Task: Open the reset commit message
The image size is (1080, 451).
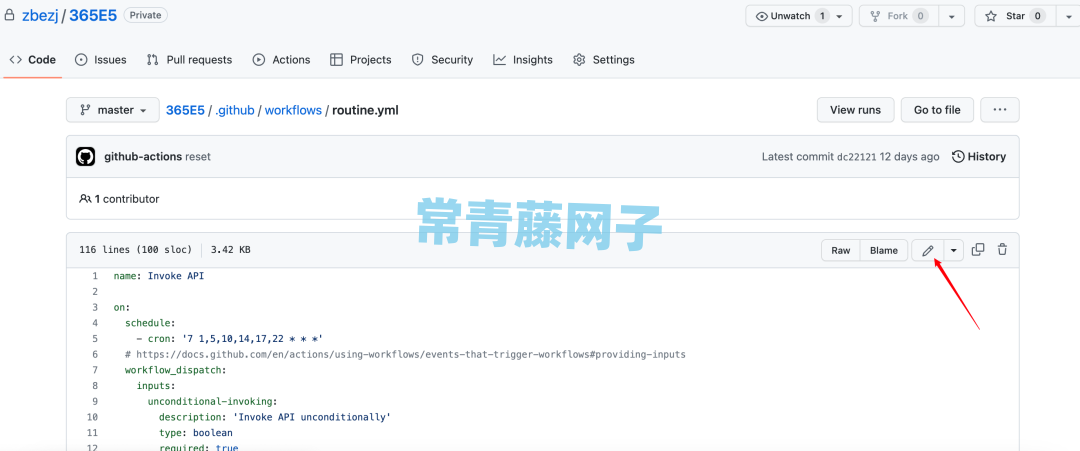Action: [198, 156]
